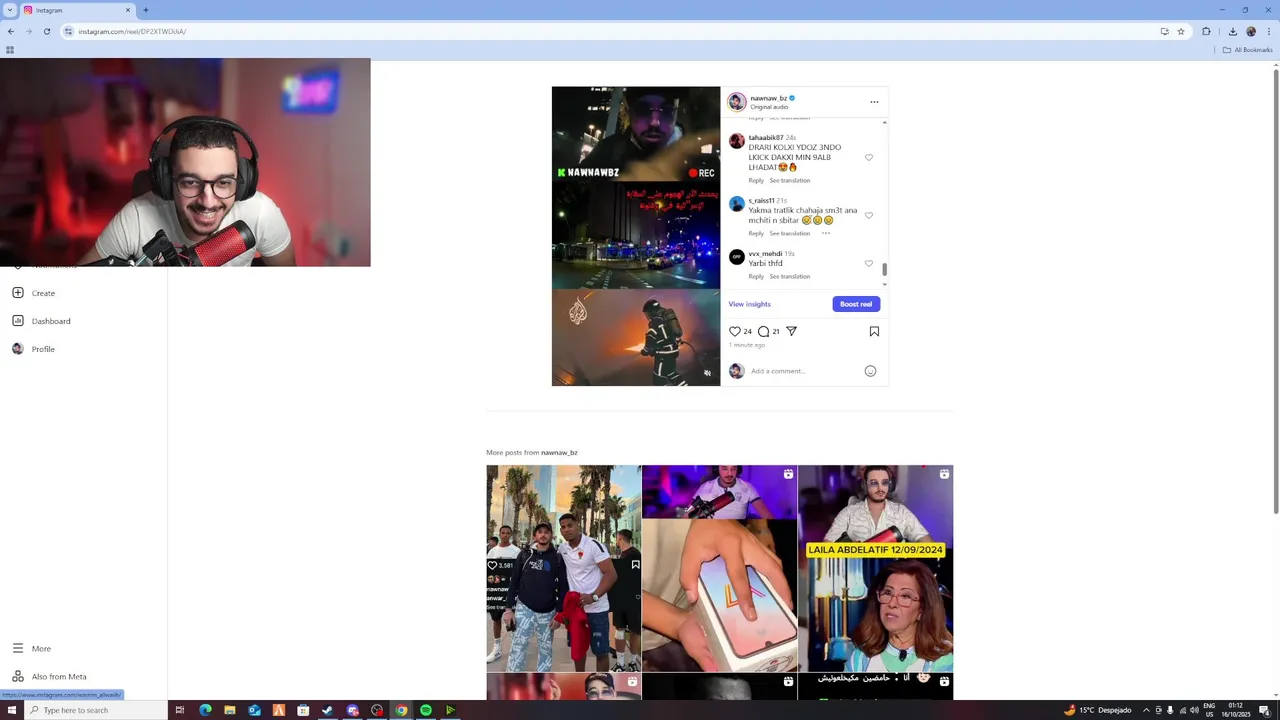
Task: Click the Type here to search box
Action: tap(95, 710)
